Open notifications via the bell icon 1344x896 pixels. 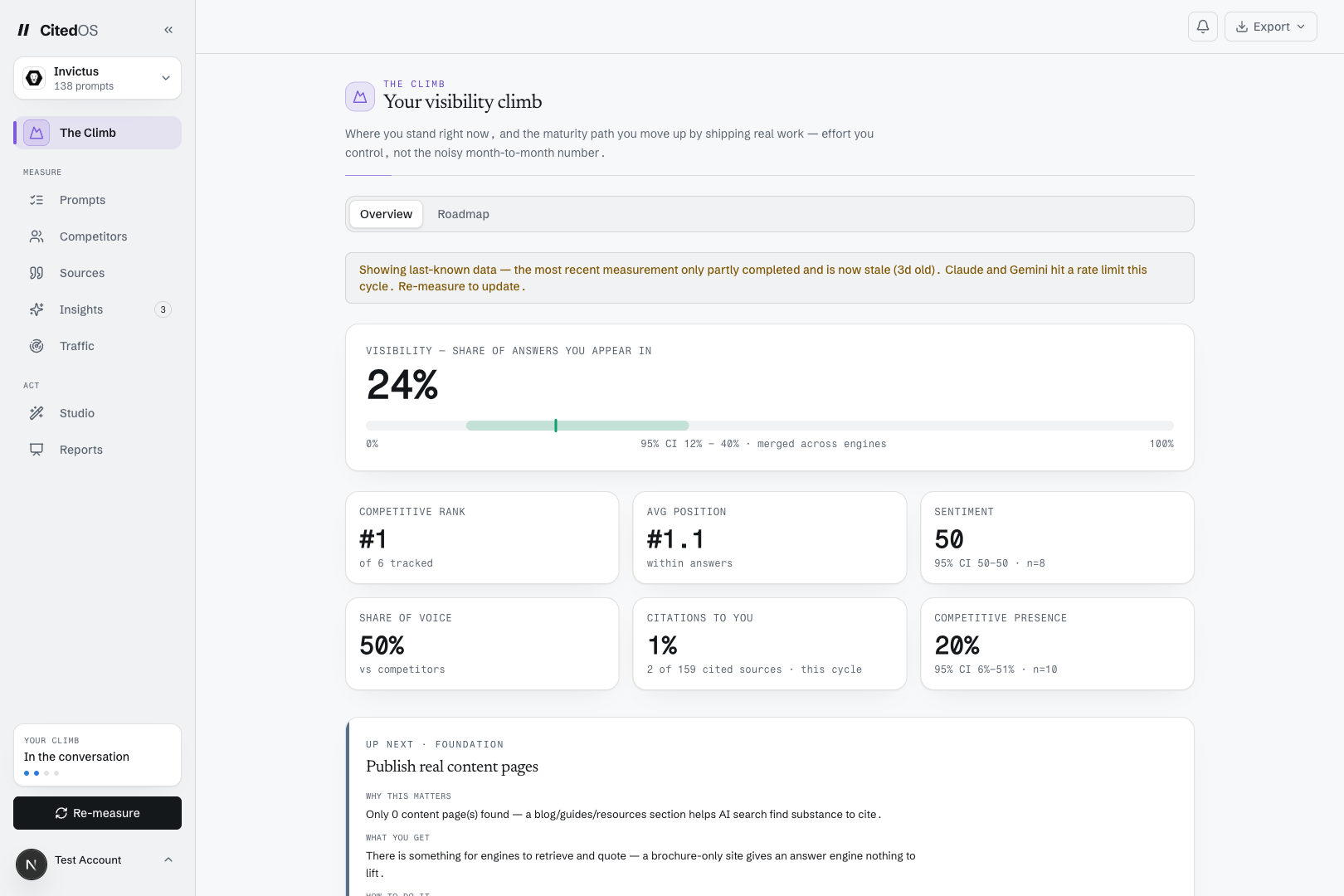click(x=1203, y=27)
